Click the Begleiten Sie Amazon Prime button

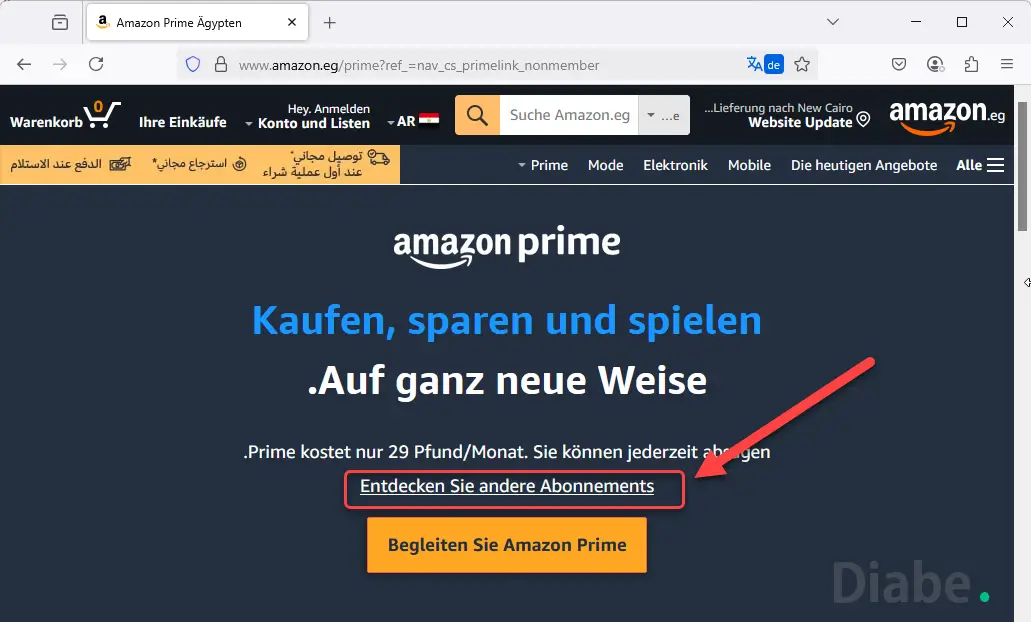[507, 545]
